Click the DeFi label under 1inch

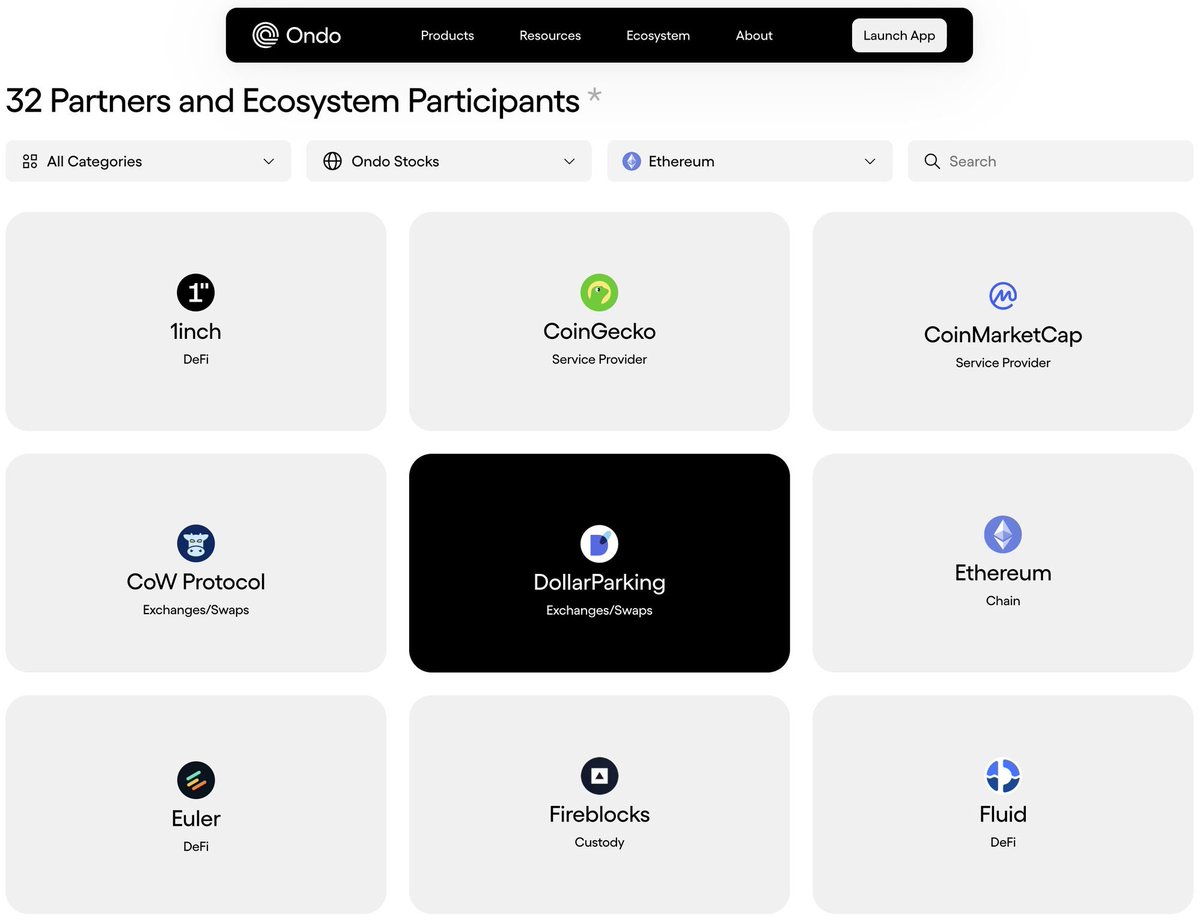196,359
